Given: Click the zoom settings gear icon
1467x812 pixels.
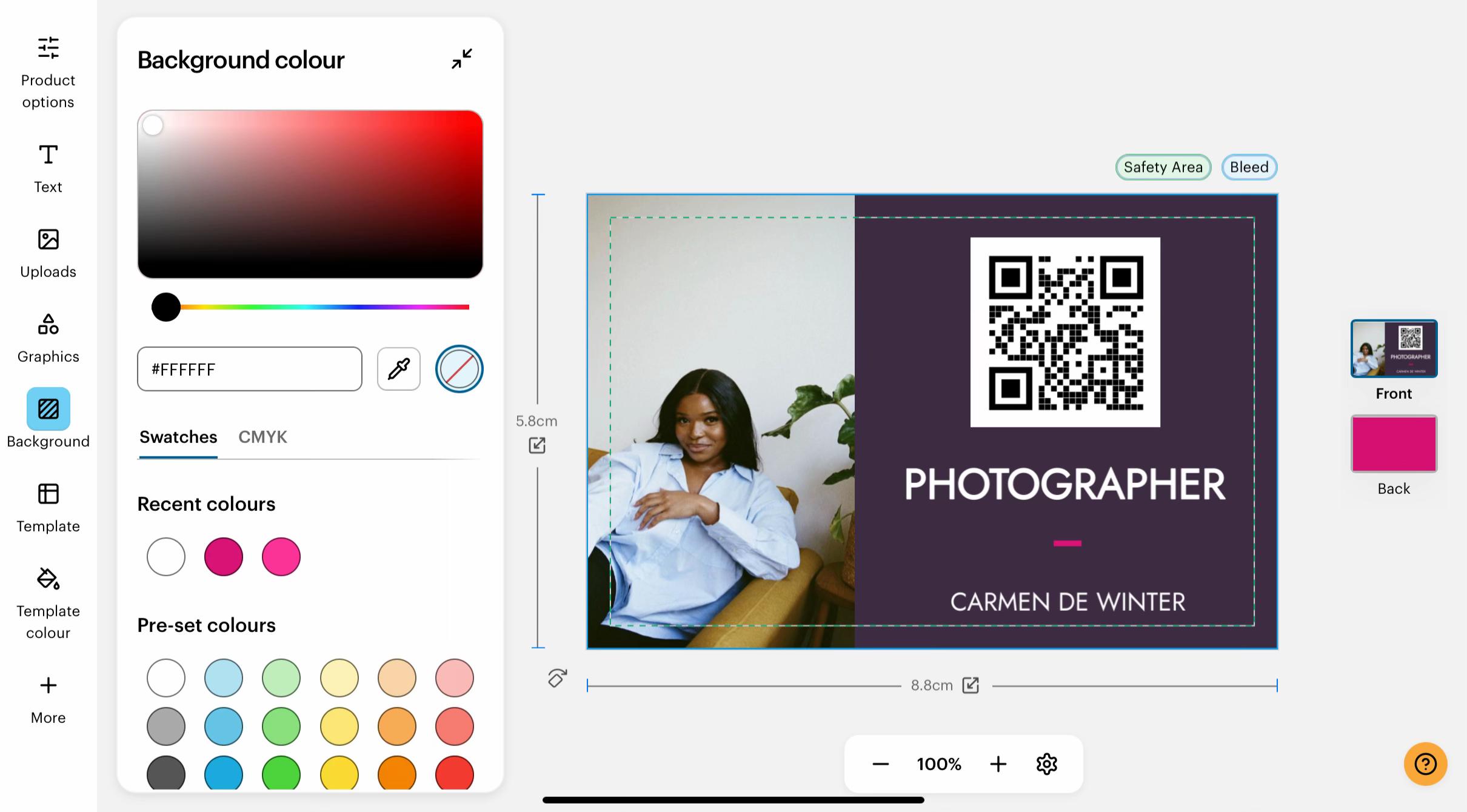Looking at the screenshot, I should tap(1047, 764).
